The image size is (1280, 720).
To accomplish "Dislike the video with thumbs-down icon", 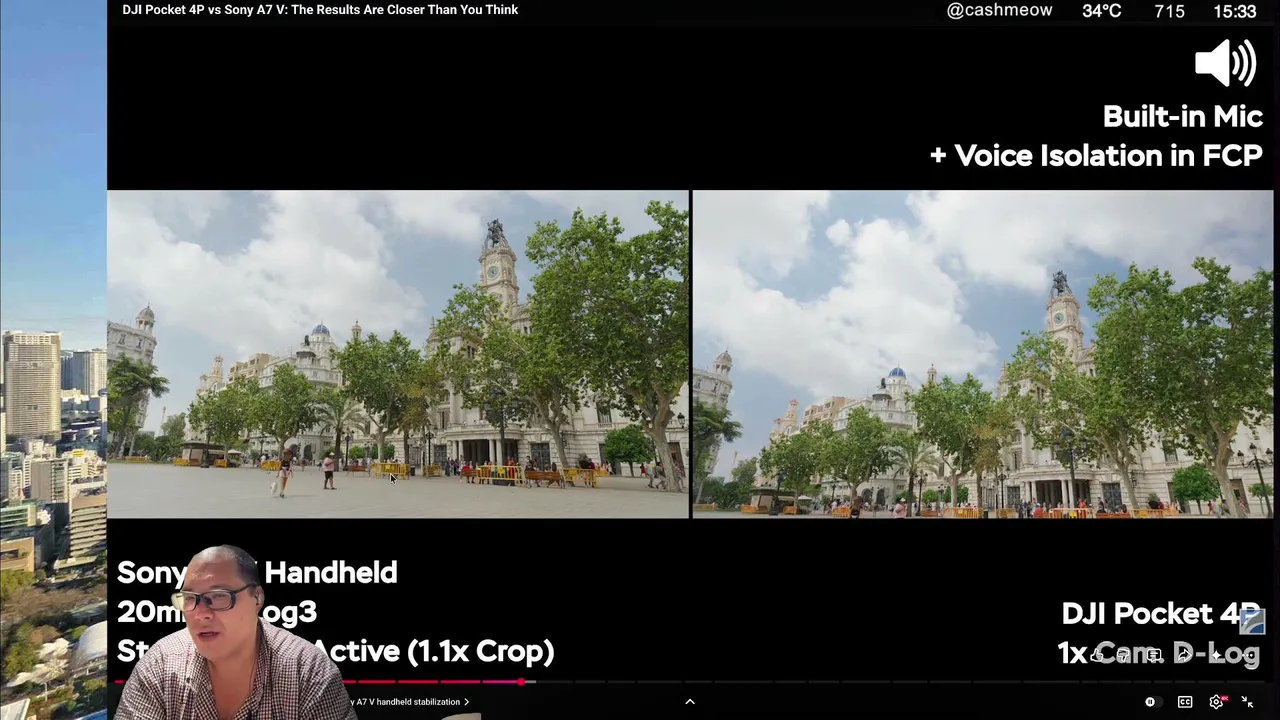I will pyautogui.click(x=1125, y=655).
